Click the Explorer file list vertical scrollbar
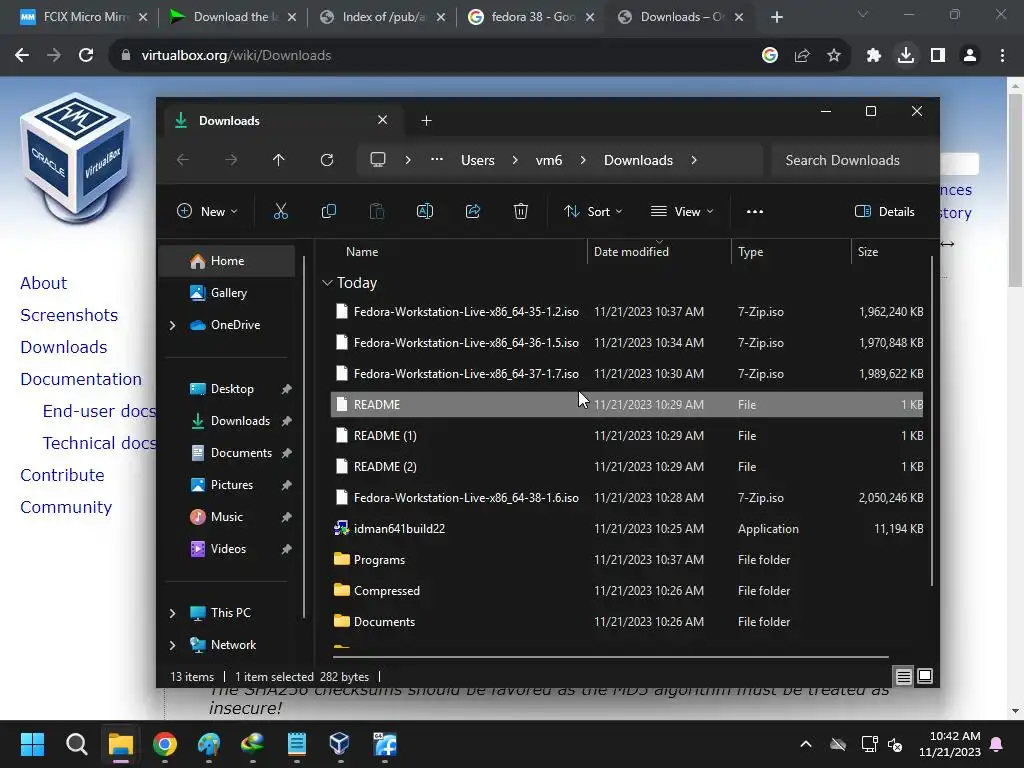 pyautogui.click(x=932, y=421)
